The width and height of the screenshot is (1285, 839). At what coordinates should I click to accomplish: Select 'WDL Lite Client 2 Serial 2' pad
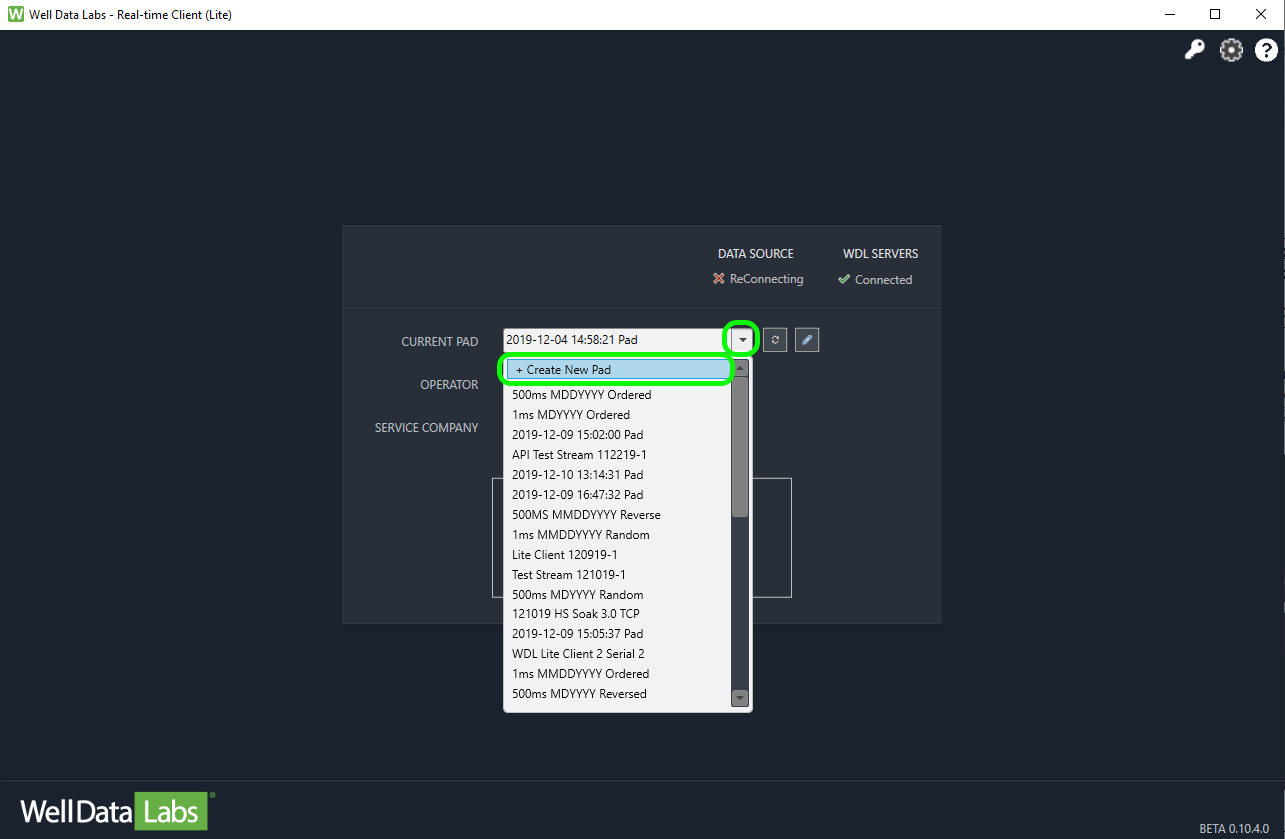pyautogui.click(x=618, y=654)
